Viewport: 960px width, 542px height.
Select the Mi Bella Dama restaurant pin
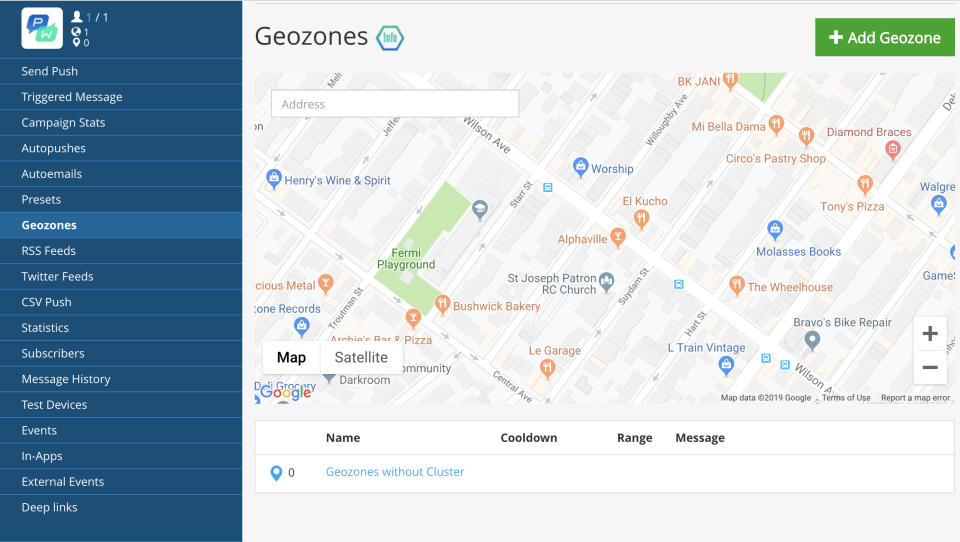pos(776,125)
